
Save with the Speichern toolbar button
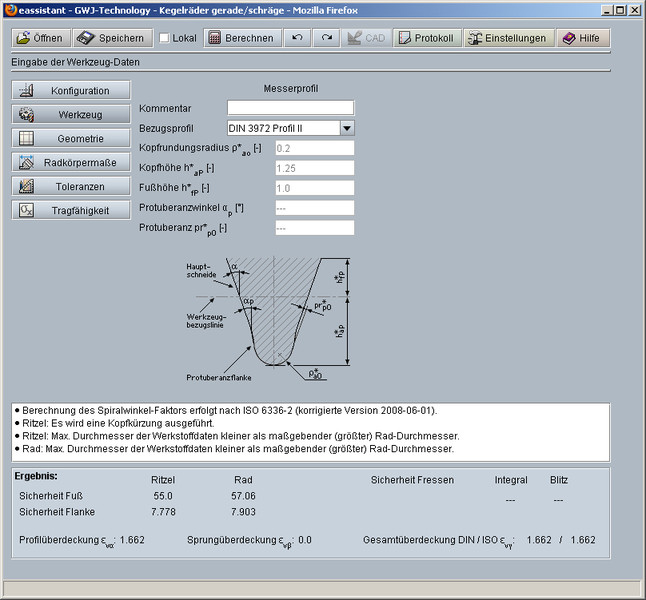(x=111, y=38)
